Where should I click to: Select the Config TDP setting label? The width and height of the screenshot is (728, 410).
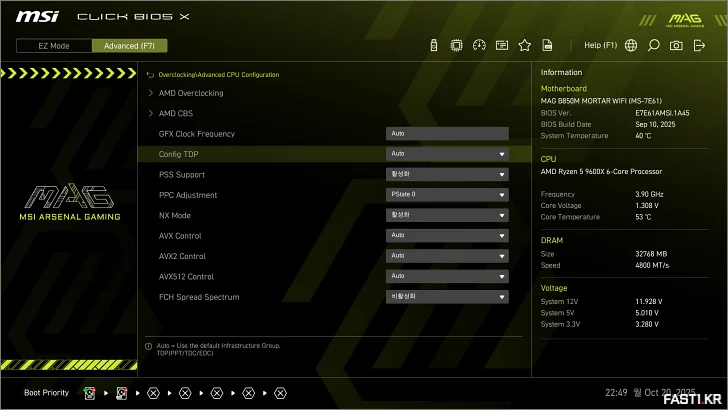[178, 154]
